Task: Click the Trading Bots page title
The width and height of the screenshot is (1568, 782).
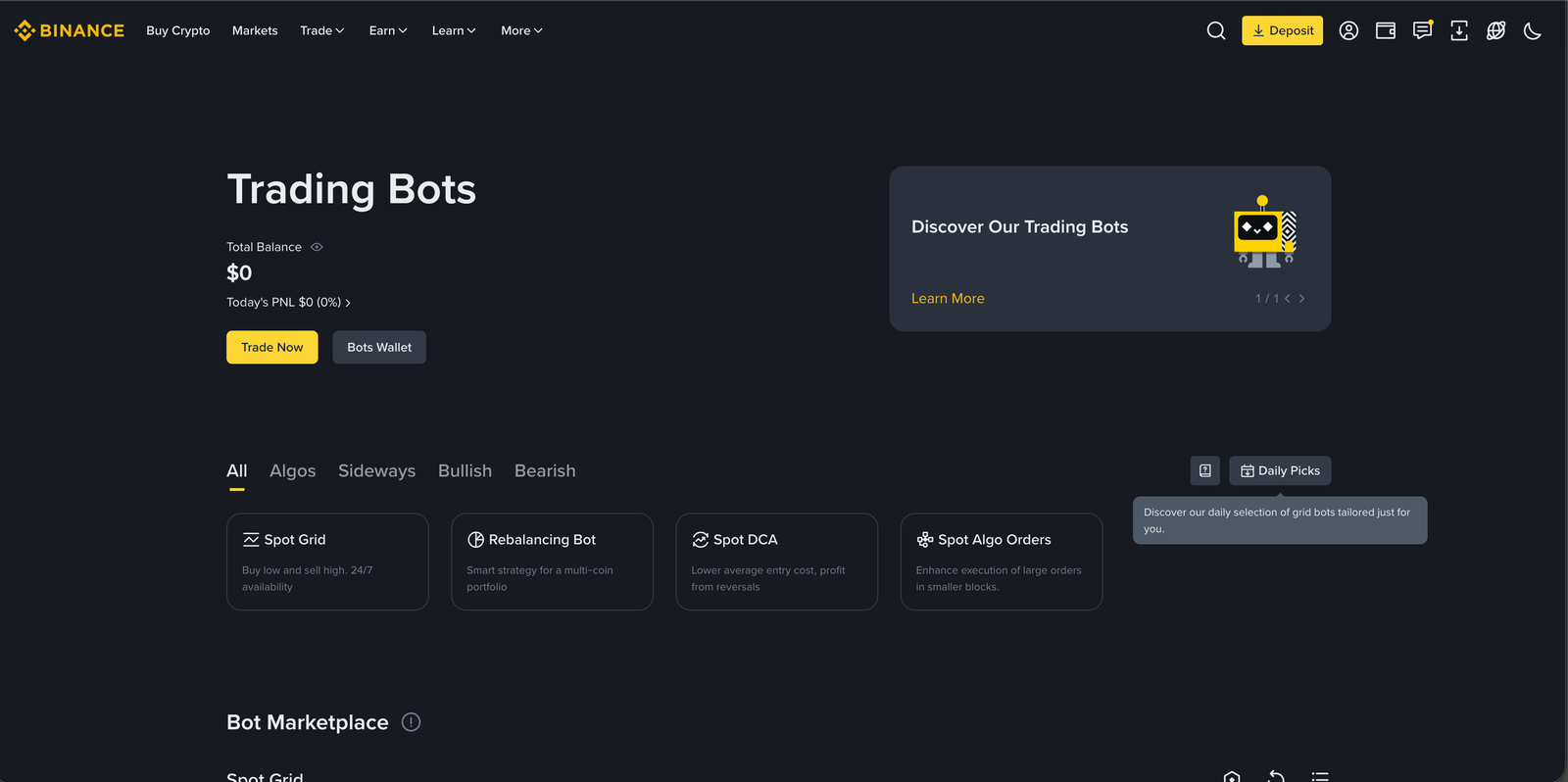Action: coord(352,189)
